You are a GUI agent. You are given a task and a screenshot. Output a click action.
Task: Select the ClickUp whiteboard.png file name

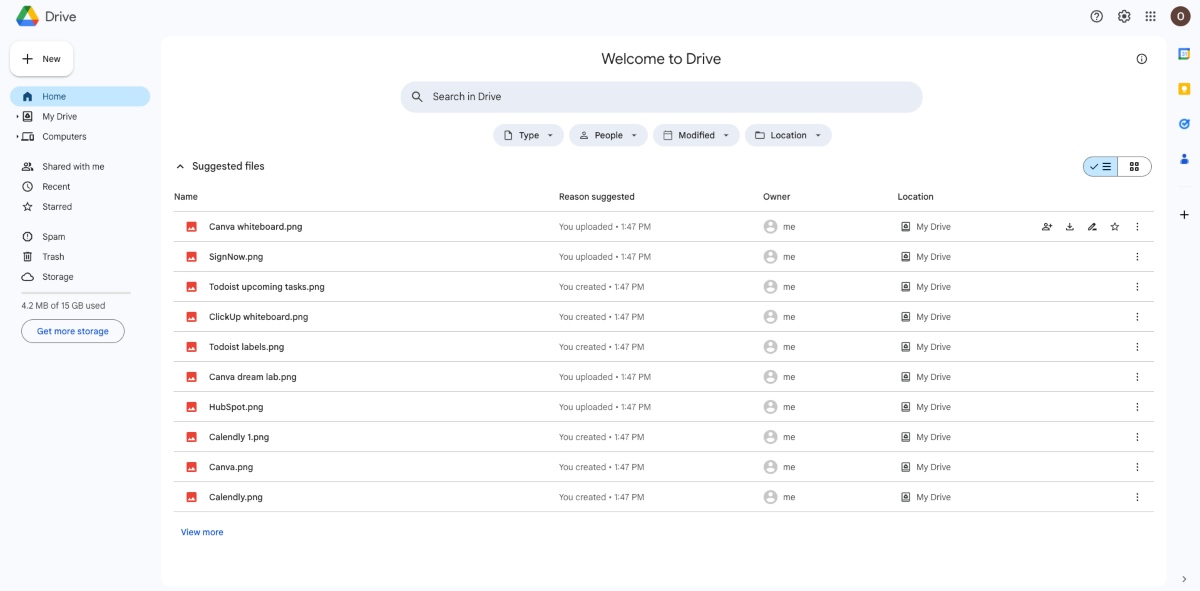pos(259,317)
